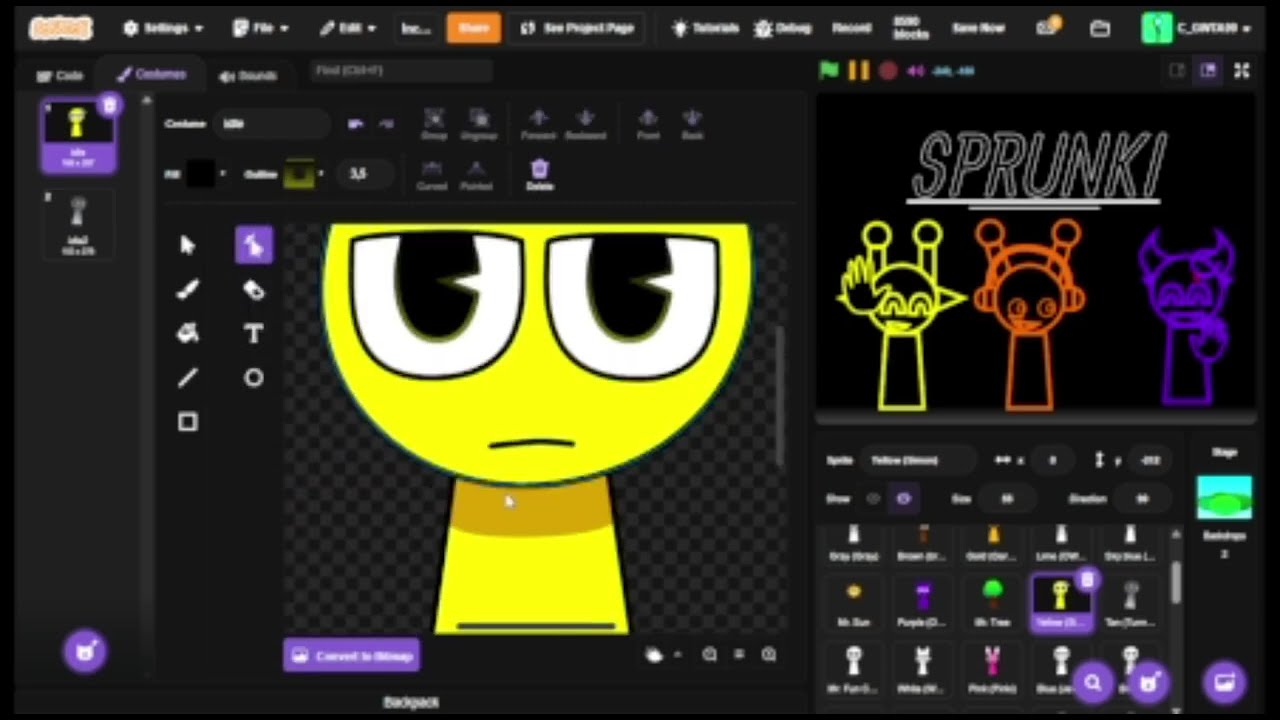Click the Choose a Costume button

click(x=85, y=651)
